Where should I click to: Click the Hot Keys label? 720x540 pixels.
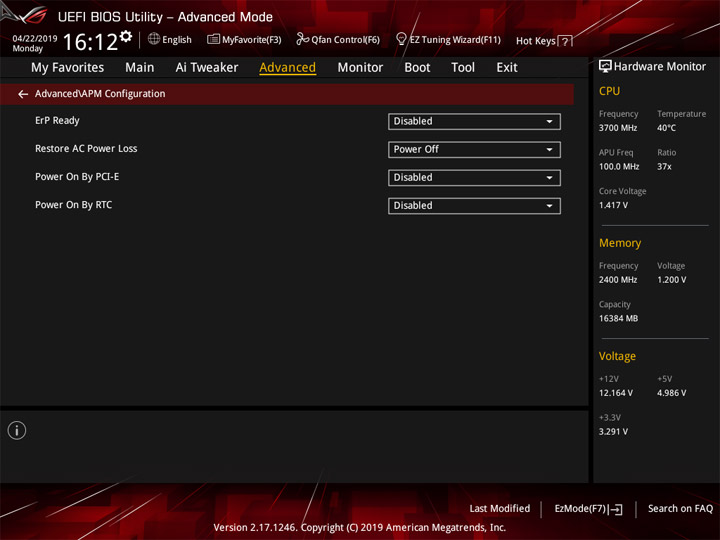click(535, 41)
